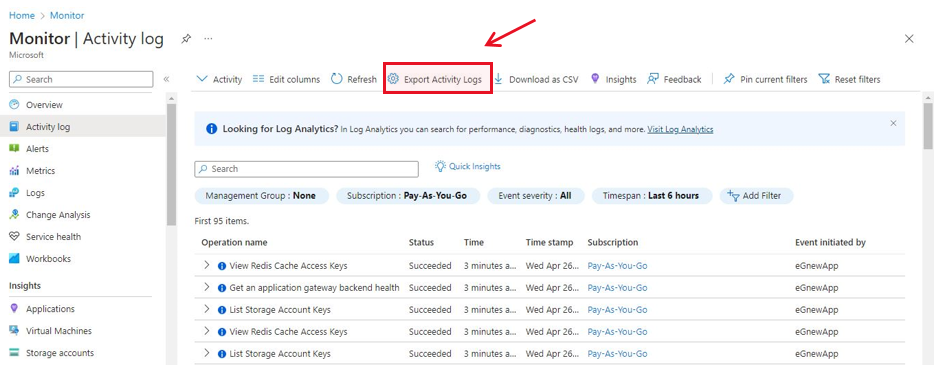The height and width of the screenshot is (374, 936).
Task: Open Alerts from the sidebar
Action: [38, 149]
